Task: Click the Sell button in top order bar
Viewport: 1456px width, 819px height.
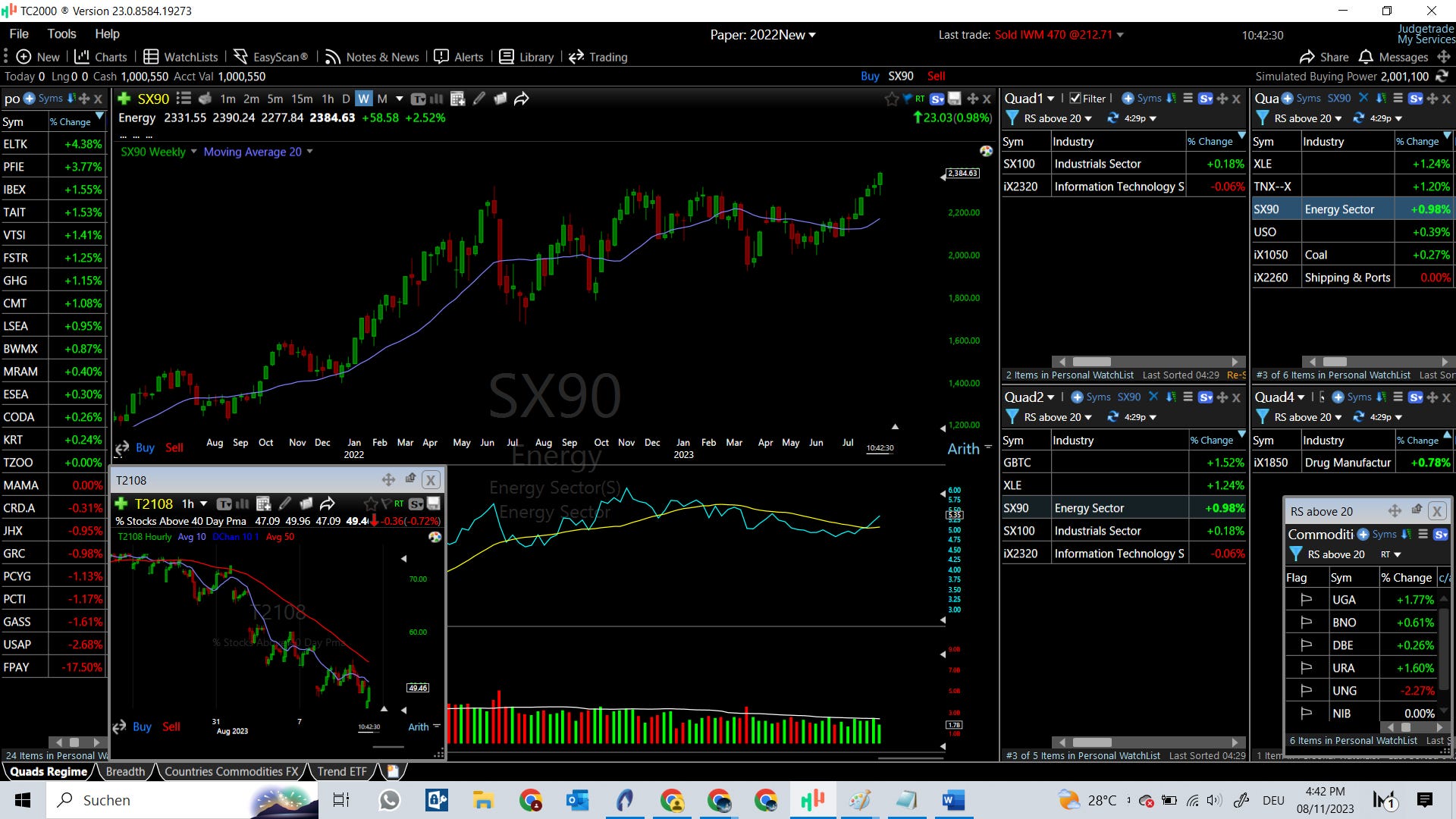Action: click(x=936, y=76)
